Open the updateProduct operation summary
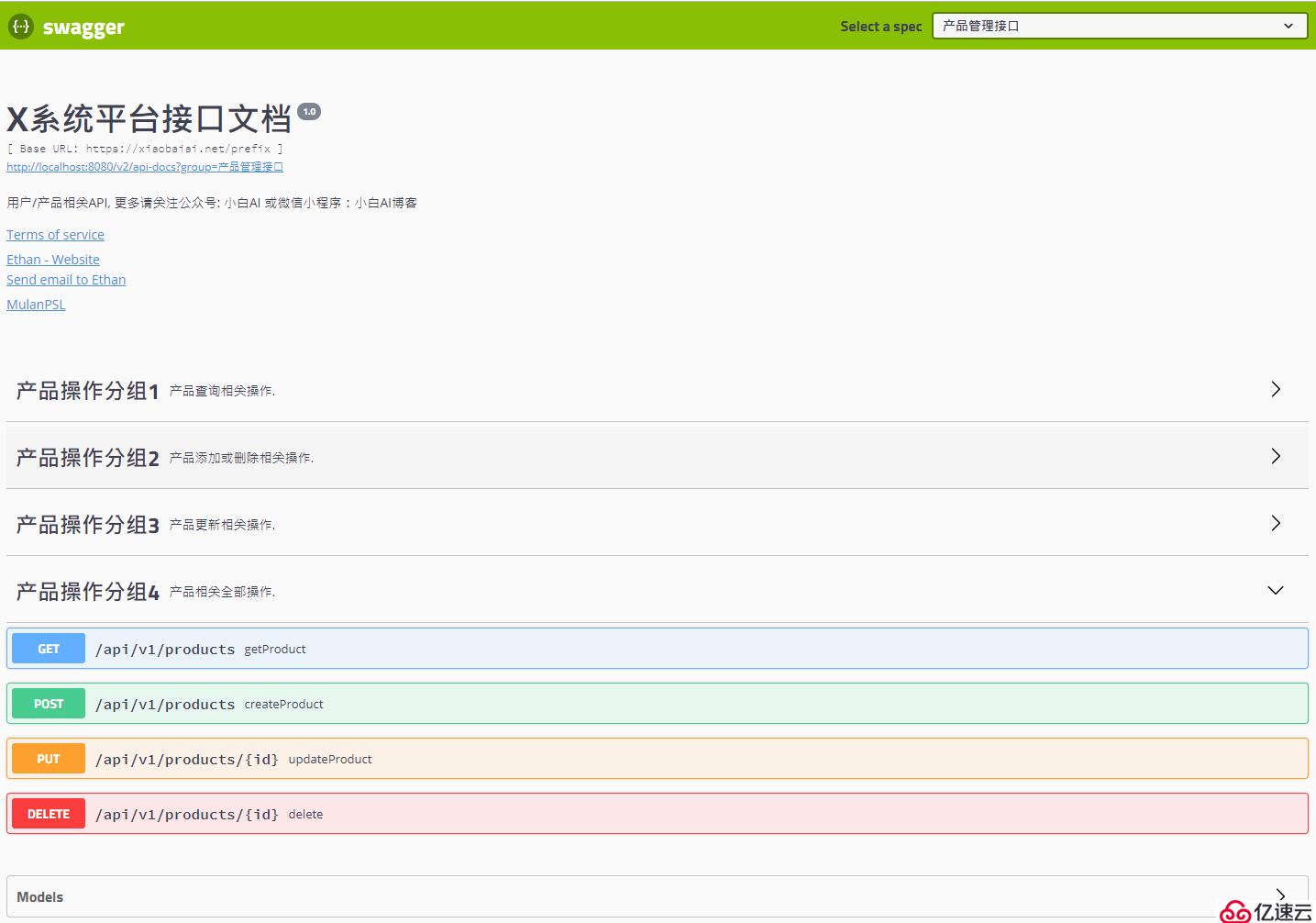This screenshot has width=1316, height=923. click(x=330, y=760)
